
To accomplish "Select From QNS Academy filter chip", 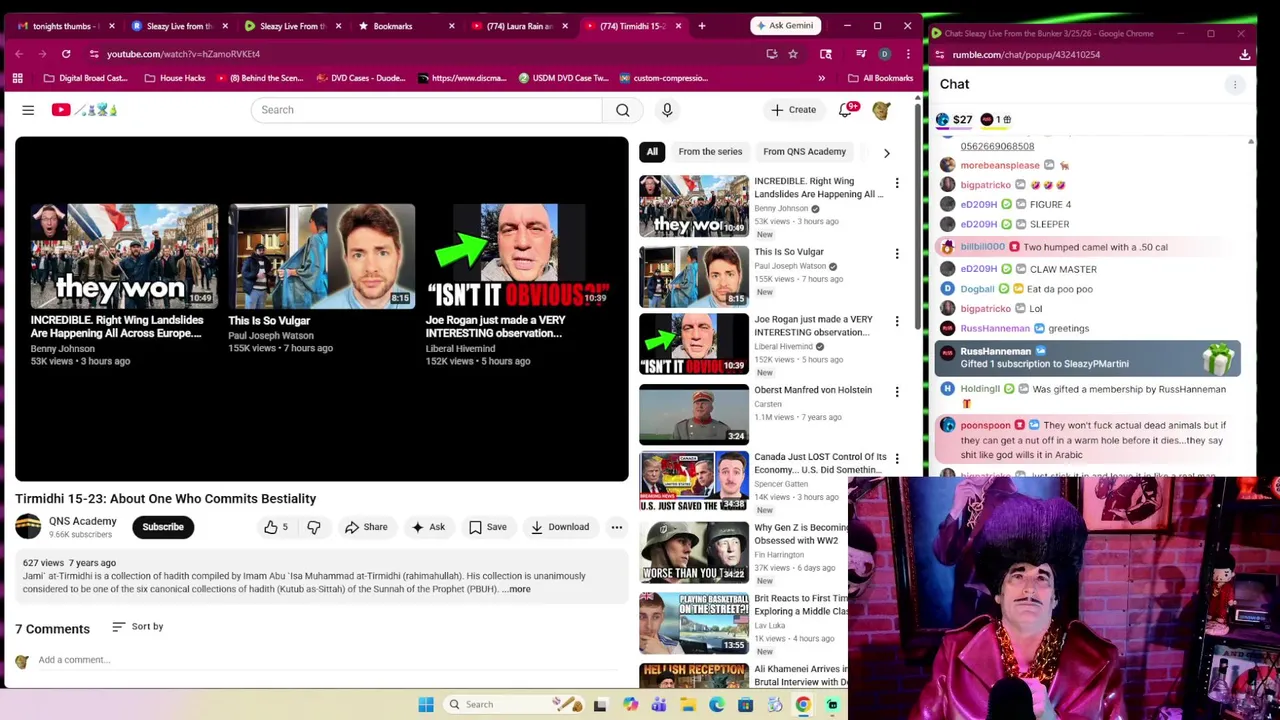I will click(804, 152).
